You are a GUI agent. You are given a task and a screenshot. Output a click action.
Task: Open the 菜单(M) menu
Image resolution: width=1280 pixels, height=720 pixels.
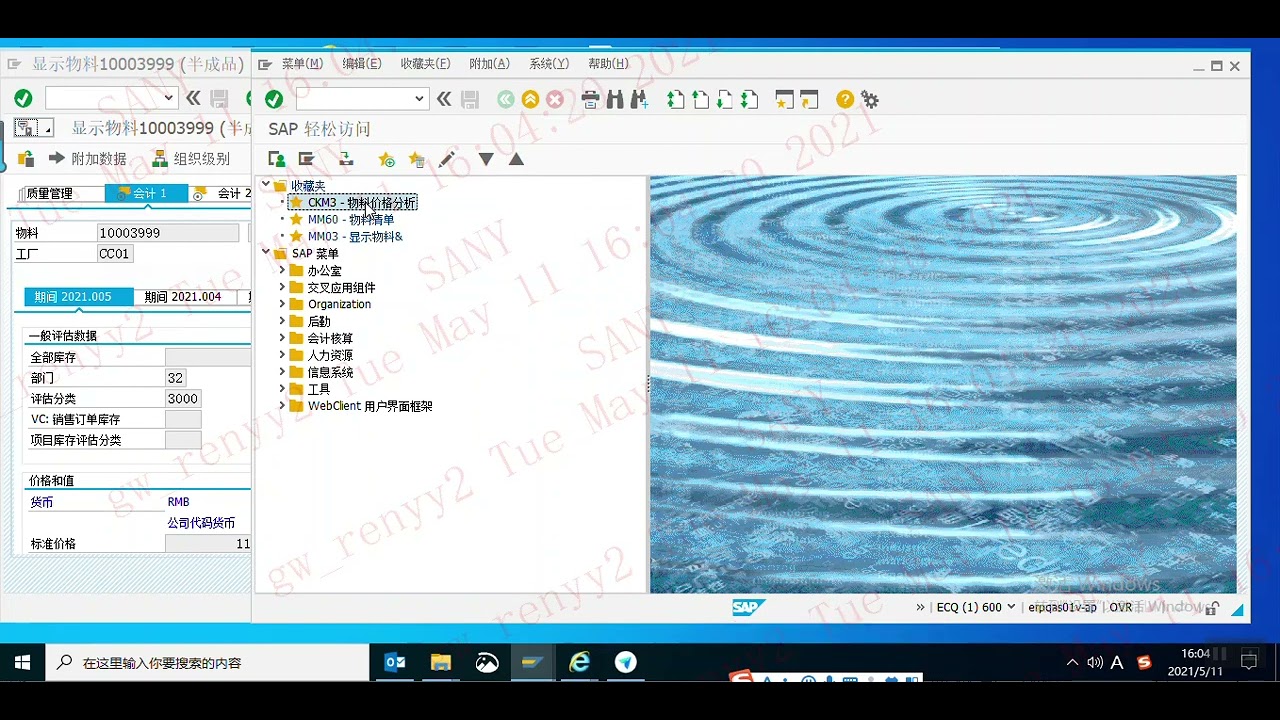pyautogui.click(x=302, y=64)
